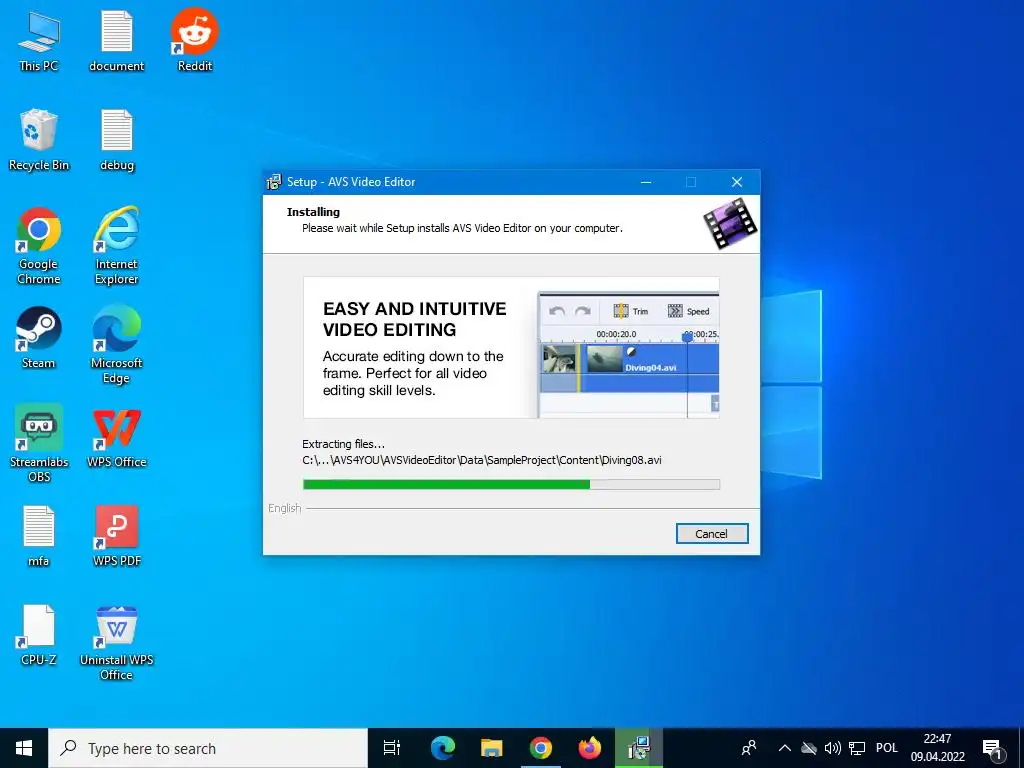The image size is (1024, 768).
Task: Open Uninstall WPS Office shortcut
Action: tap(117, 642)
